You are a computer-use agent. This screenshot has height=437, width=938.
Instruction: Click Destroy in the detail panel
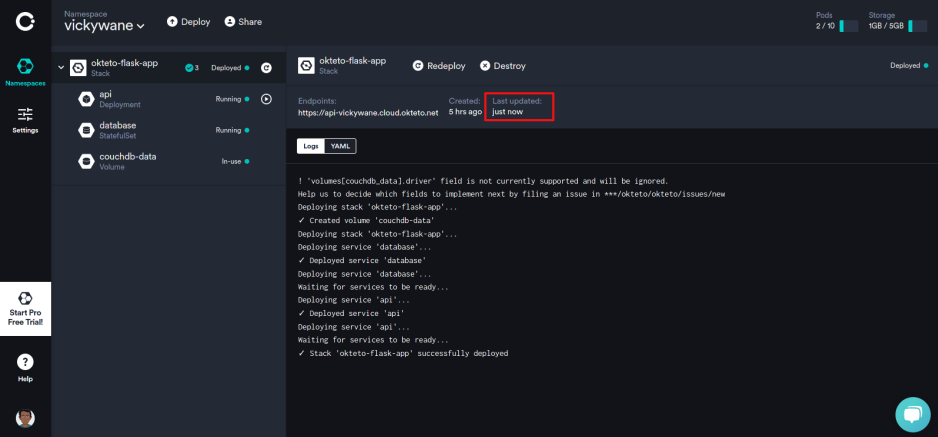click(502, 66)
